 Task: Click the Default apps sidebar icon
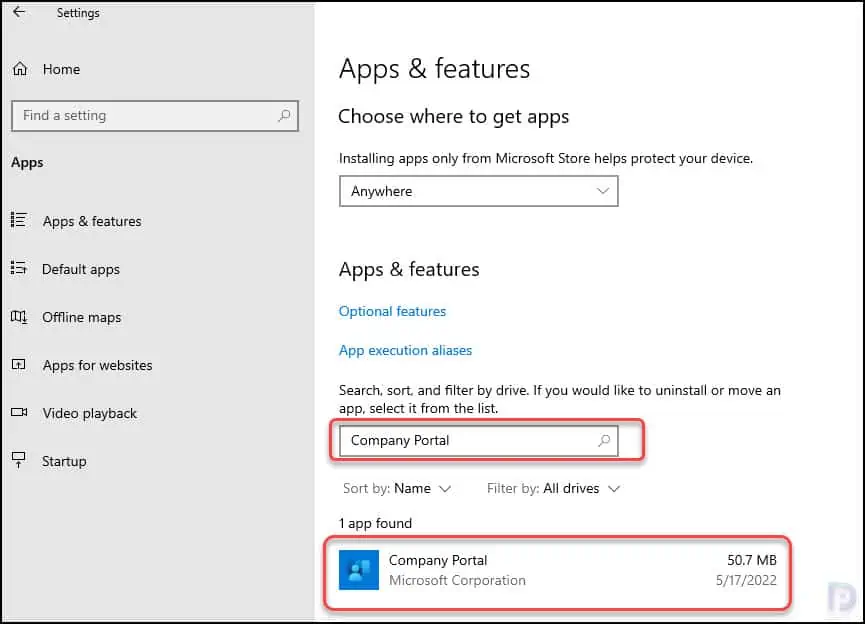(x=19, y=269)
